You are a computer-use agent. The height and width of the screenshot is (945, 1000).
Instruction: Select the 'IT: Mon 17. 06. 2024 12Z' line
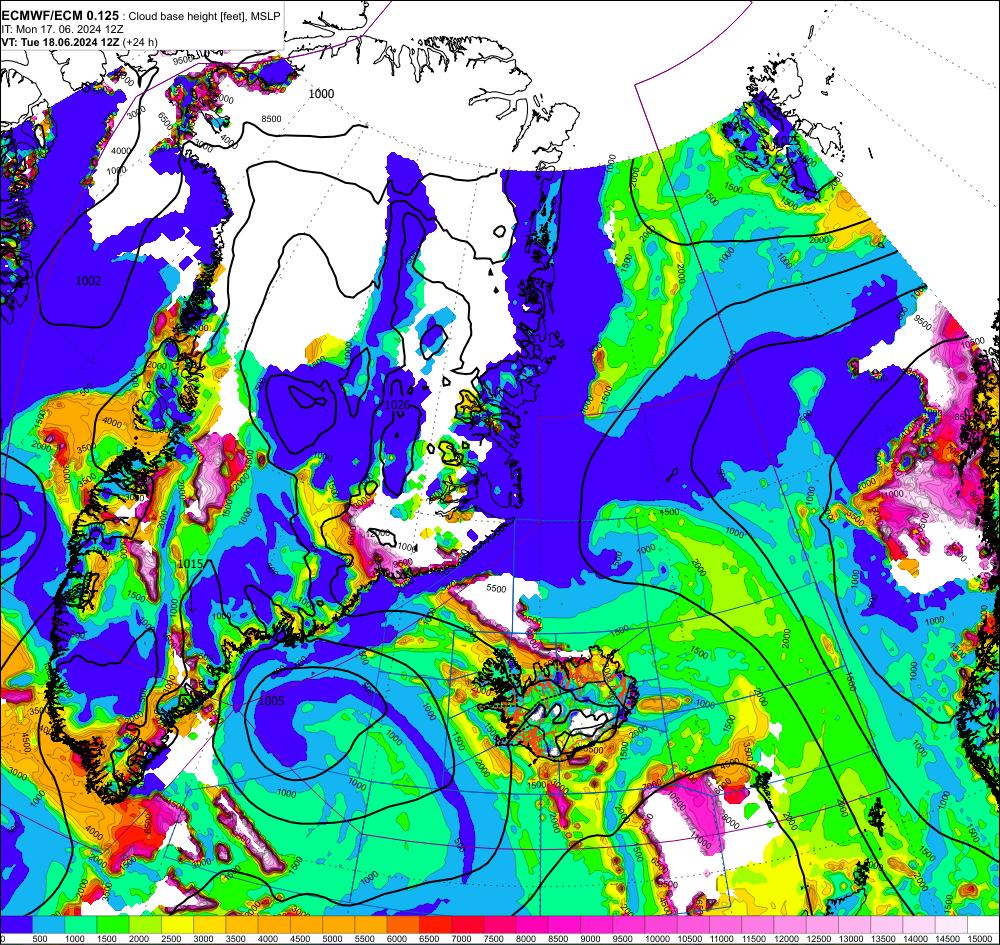pyautogui.click(x=62, y=29)
